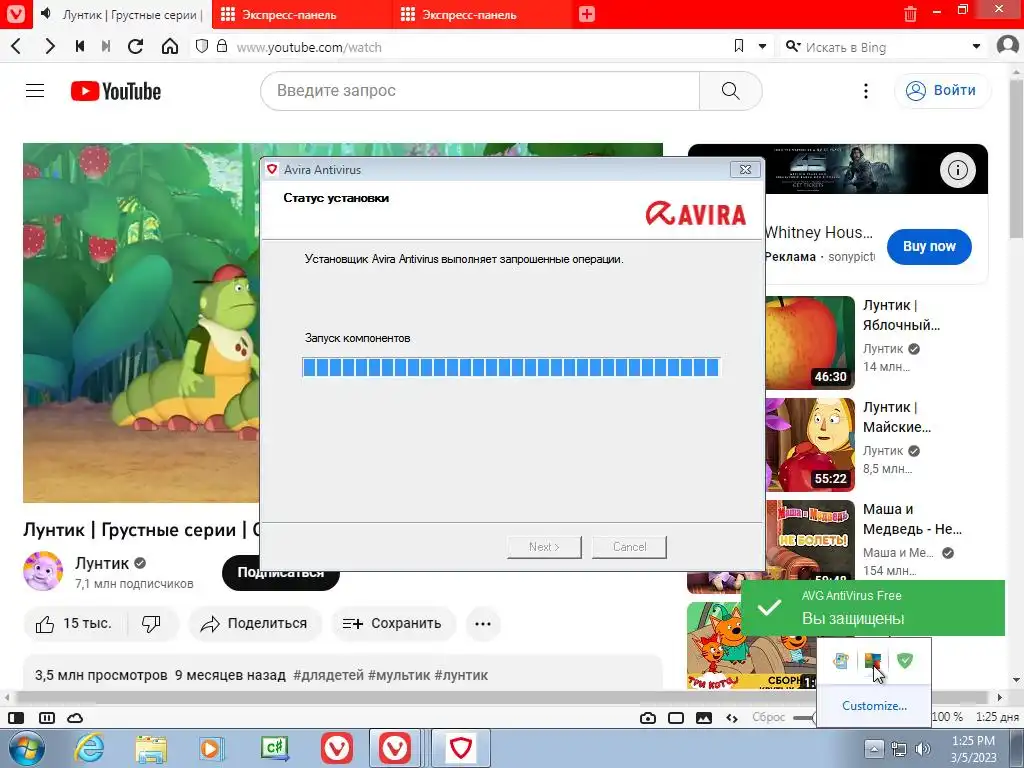Go back in browser history
The image size is (1024, 768).
tap(16, 46)
